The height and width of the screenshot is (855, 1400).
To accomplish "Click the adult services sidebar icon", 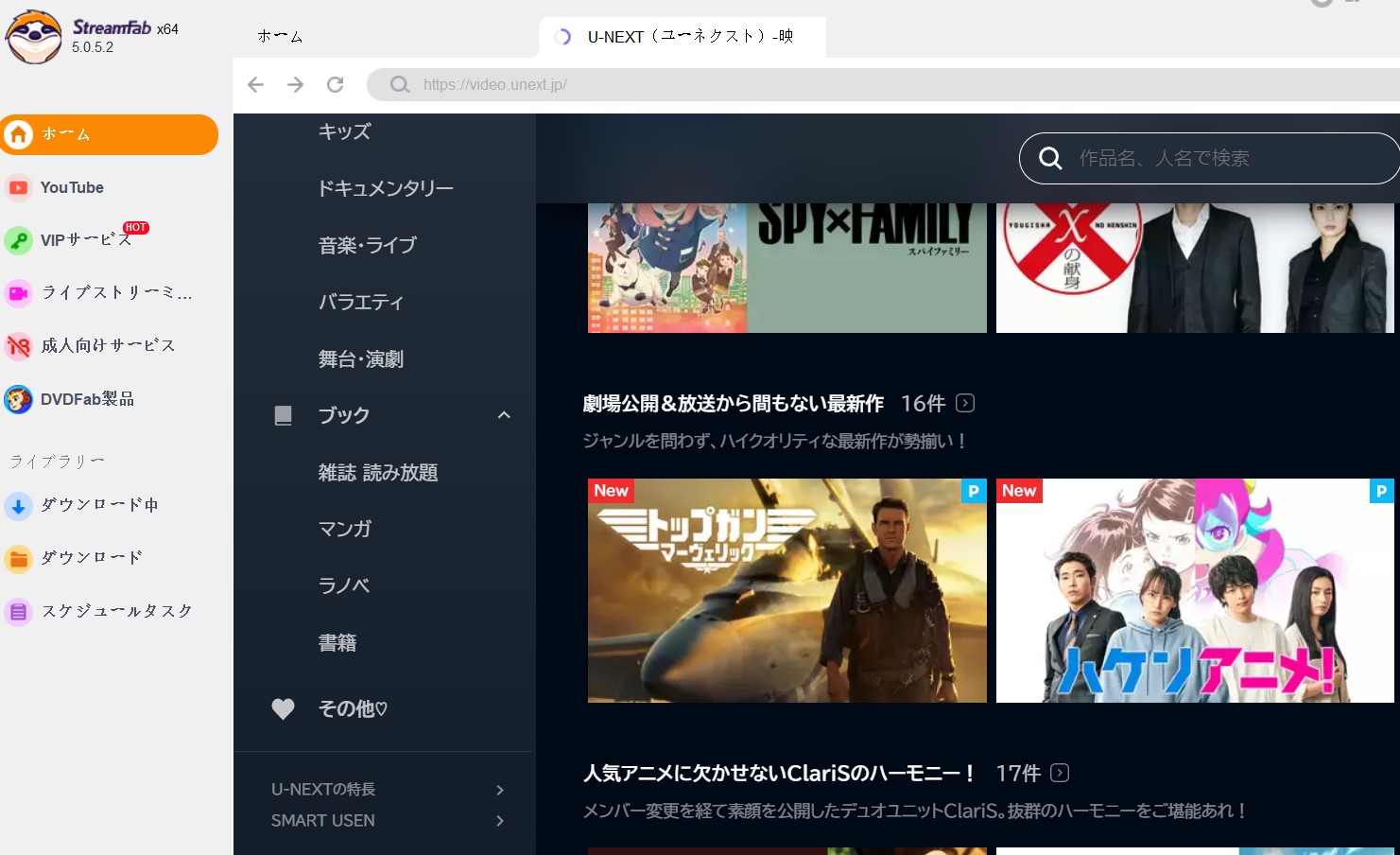I will click(x=18, y=346).
